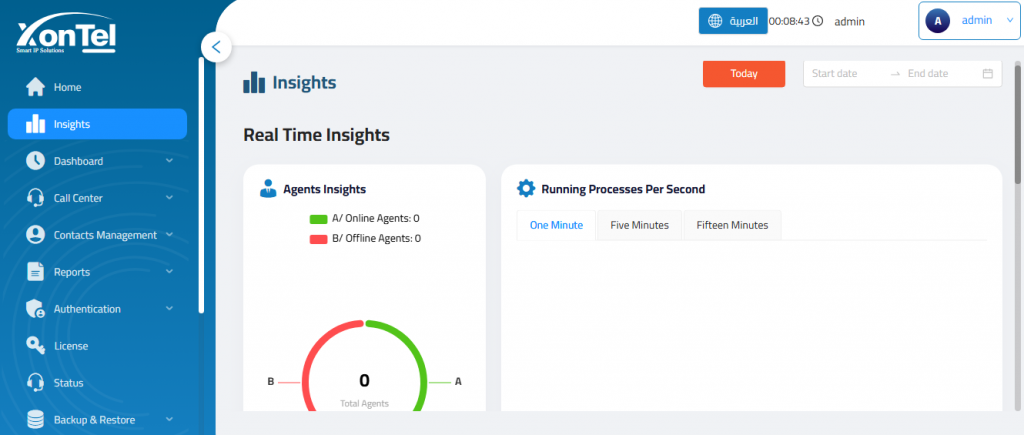The width and height of the screenshot is (1024, 435).
Task: Click the 'Real Time Insights' heading
Action: (317, 135)
